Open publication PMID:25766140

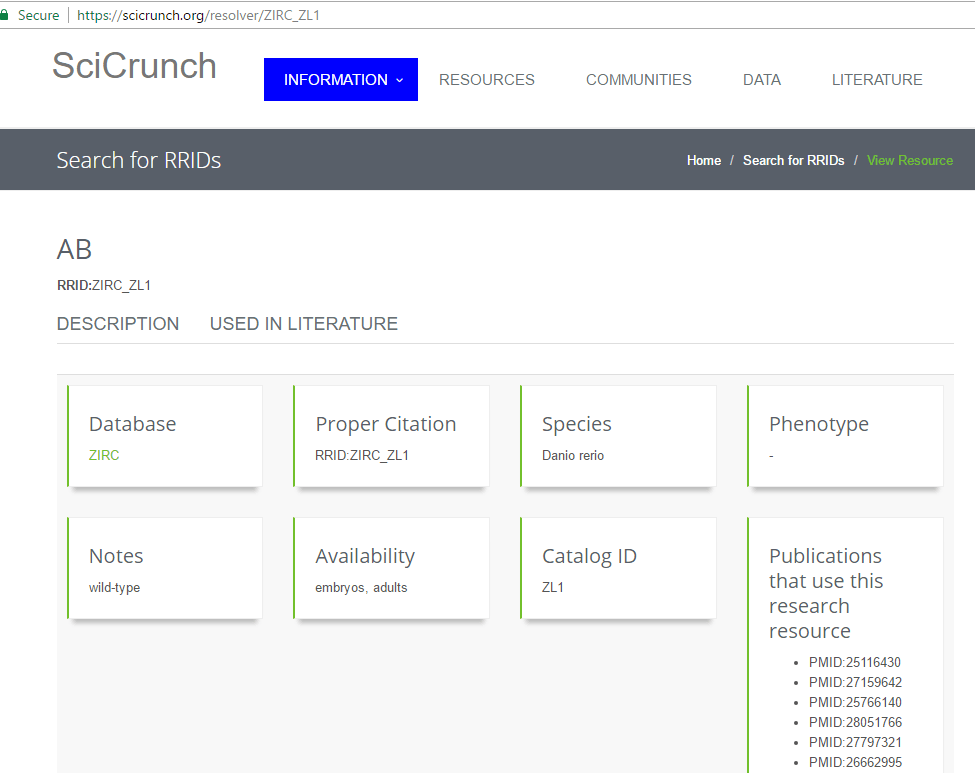click(855, 702)
